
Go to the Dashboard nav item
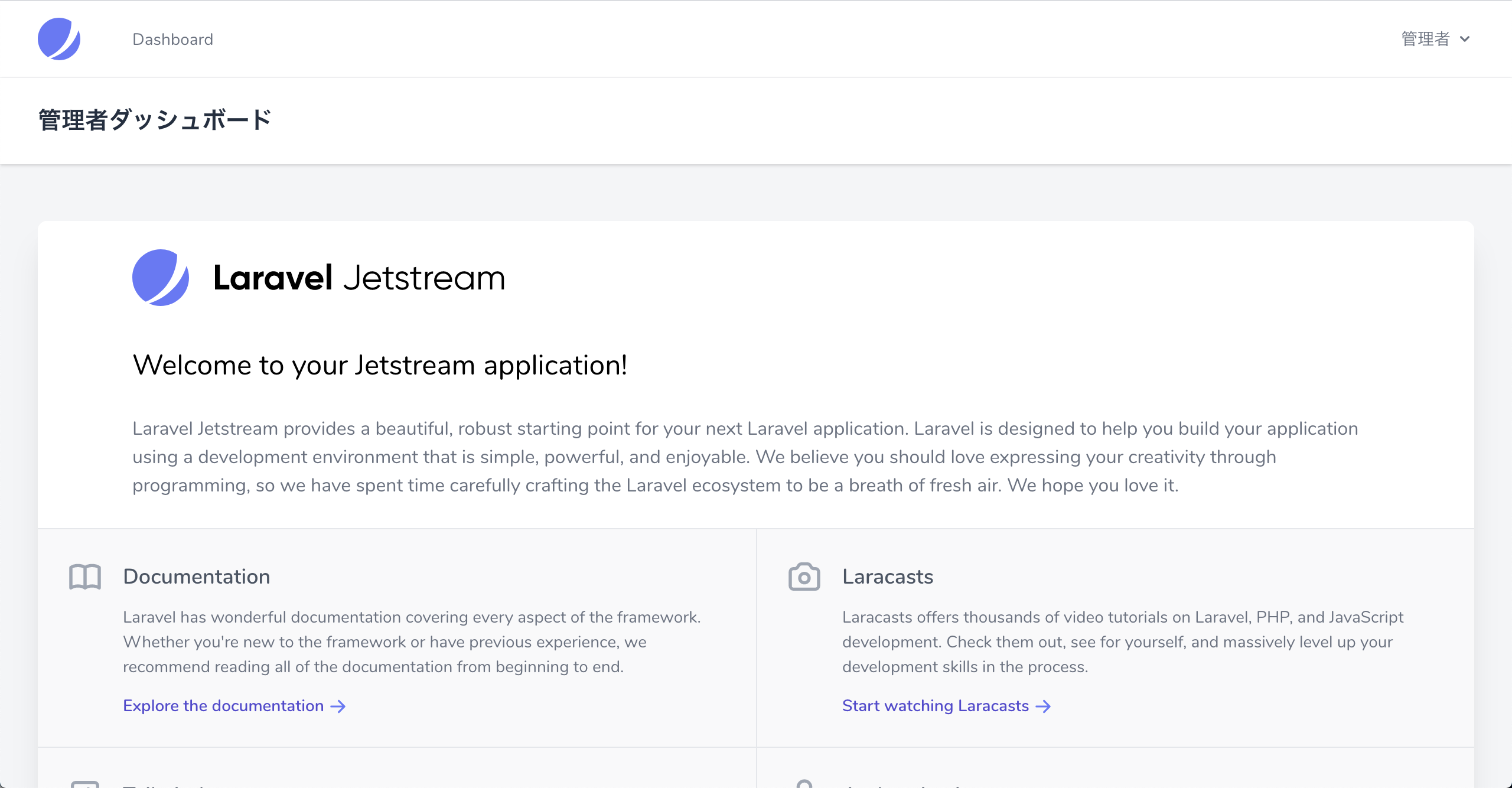coord(172,39)
